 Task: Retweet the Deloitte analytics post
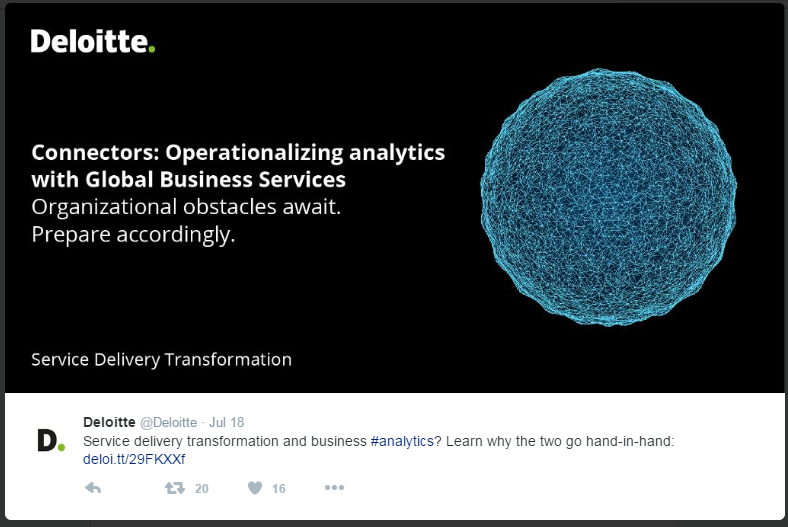175,488
